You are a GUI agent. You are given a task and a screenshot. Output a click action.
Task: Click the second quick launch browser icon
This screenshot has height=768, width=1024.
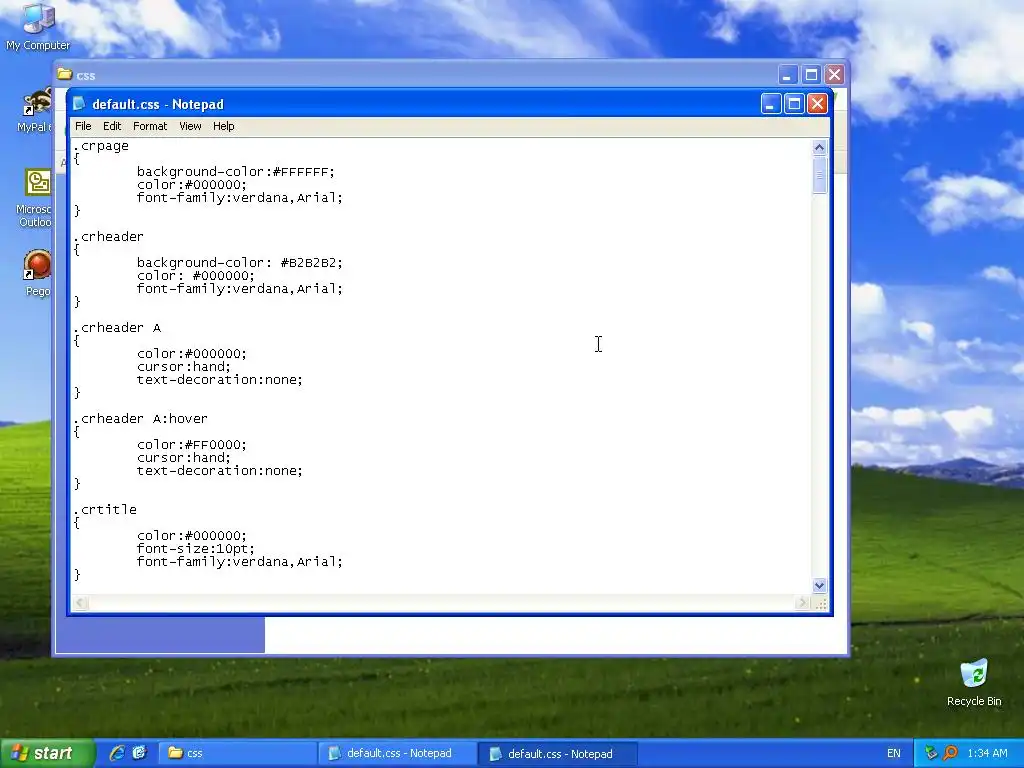[139, 753]
